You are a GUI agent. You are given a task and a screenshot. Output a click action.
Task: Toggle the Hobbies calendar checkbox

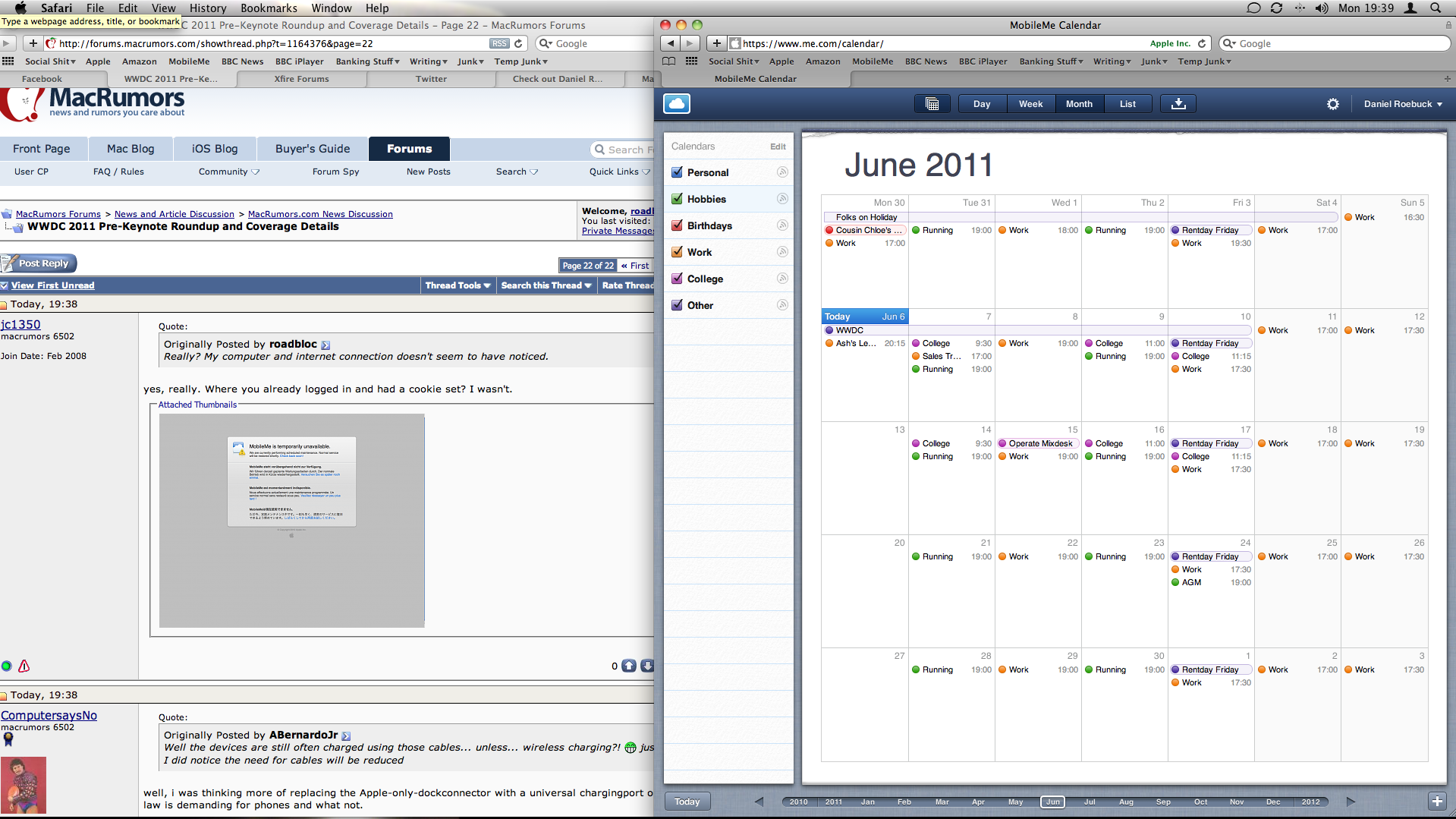tap(677, 199)
